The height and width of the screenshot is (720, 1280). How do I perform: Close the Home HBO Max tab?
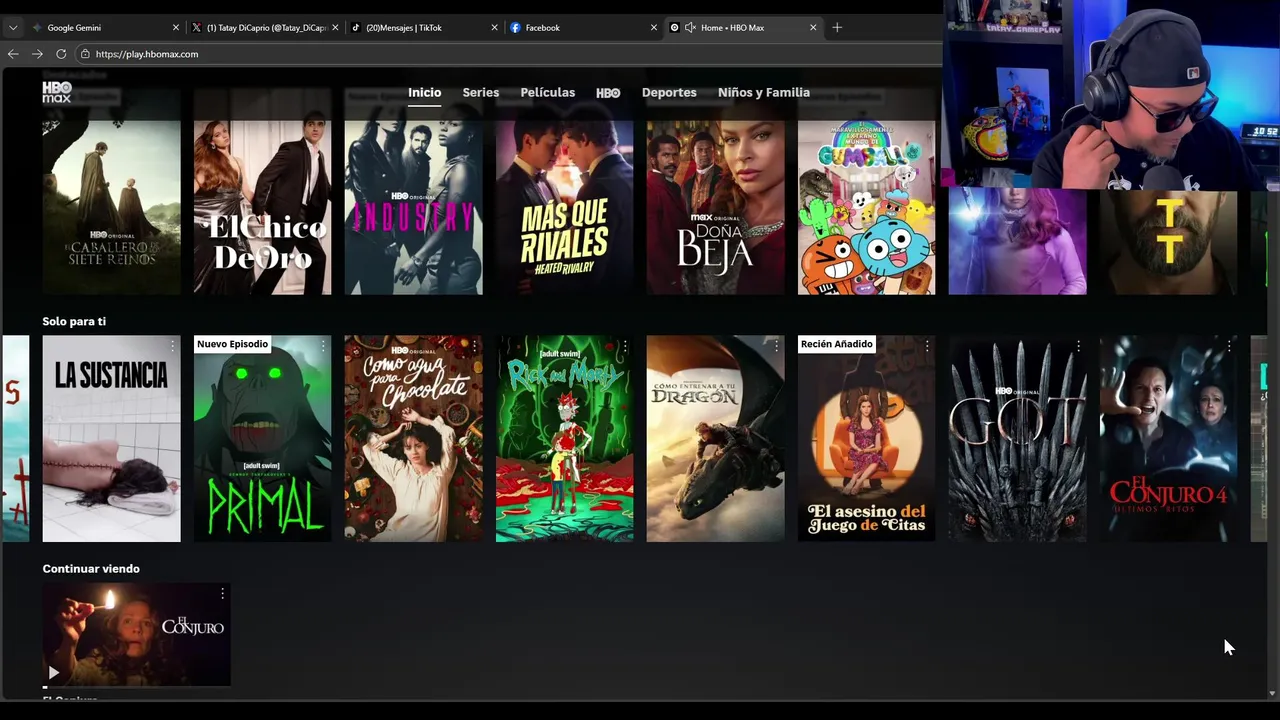pyautogui.click(x=813, y=28)
